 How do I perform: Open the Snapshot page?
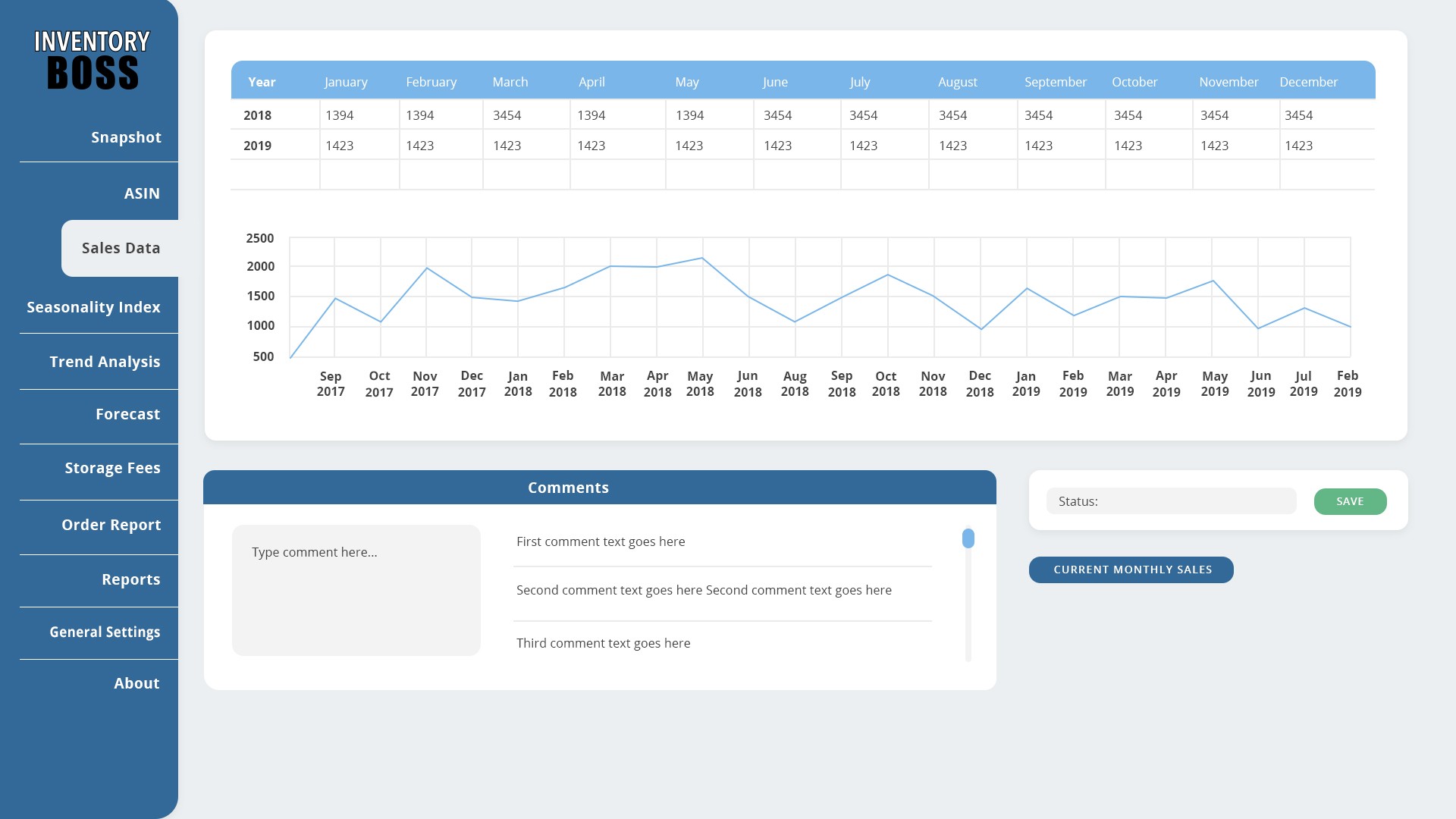click(126, 137)
